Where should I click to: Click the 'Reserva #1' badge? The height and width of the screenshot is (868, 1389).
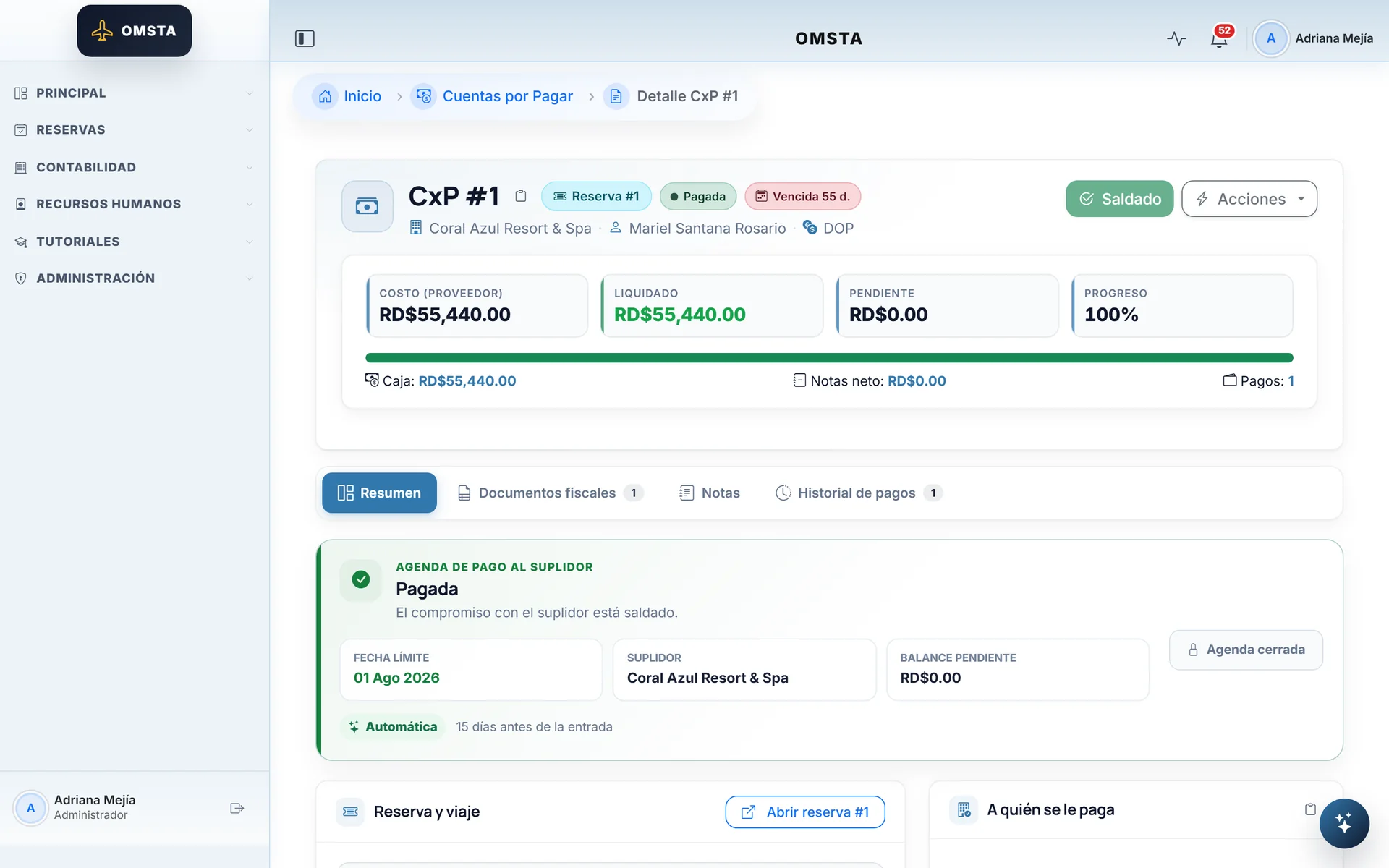[596, 197]
